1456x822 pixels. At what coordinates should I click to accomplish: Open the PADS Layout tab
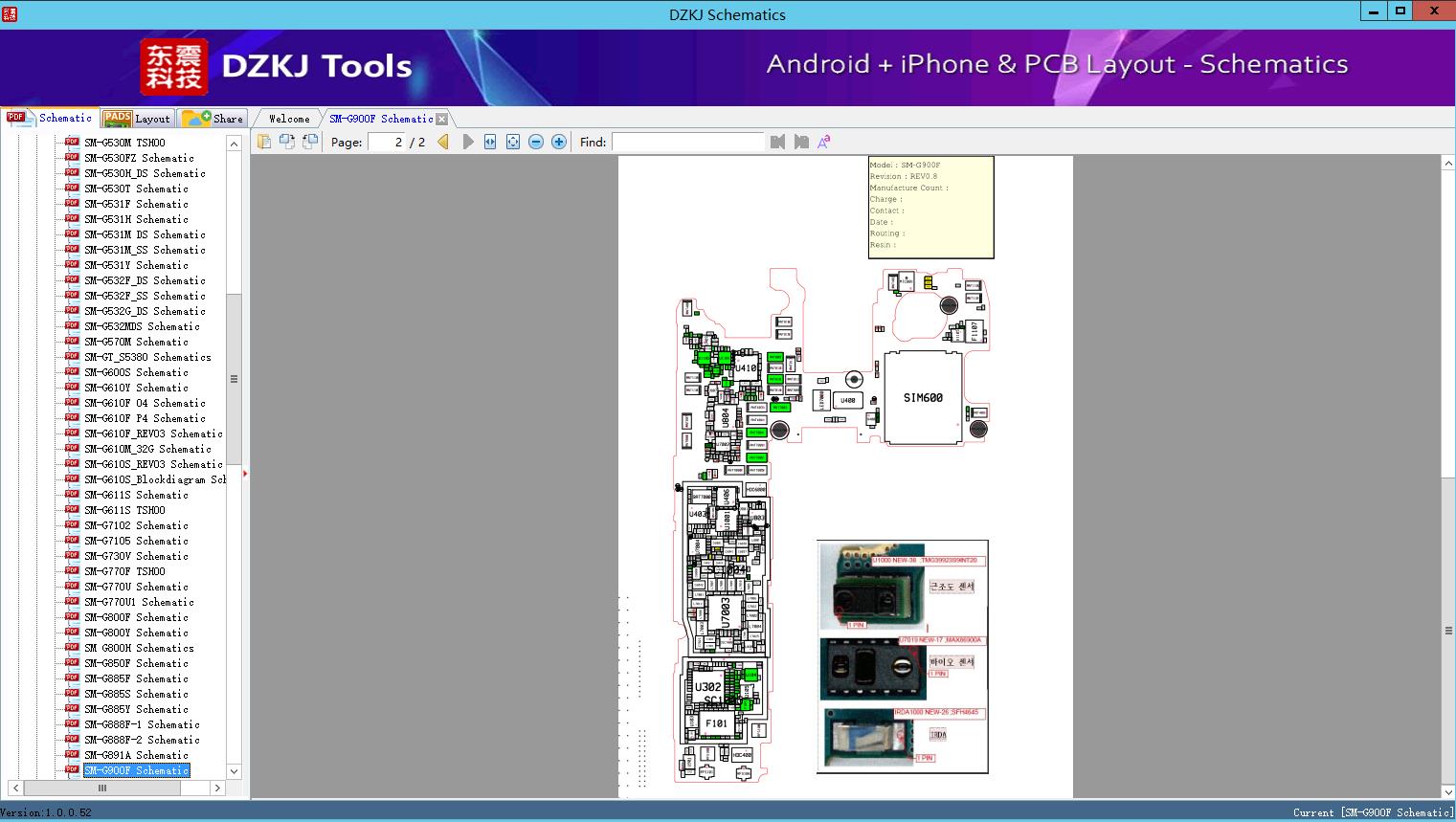[x=137, y=119]
